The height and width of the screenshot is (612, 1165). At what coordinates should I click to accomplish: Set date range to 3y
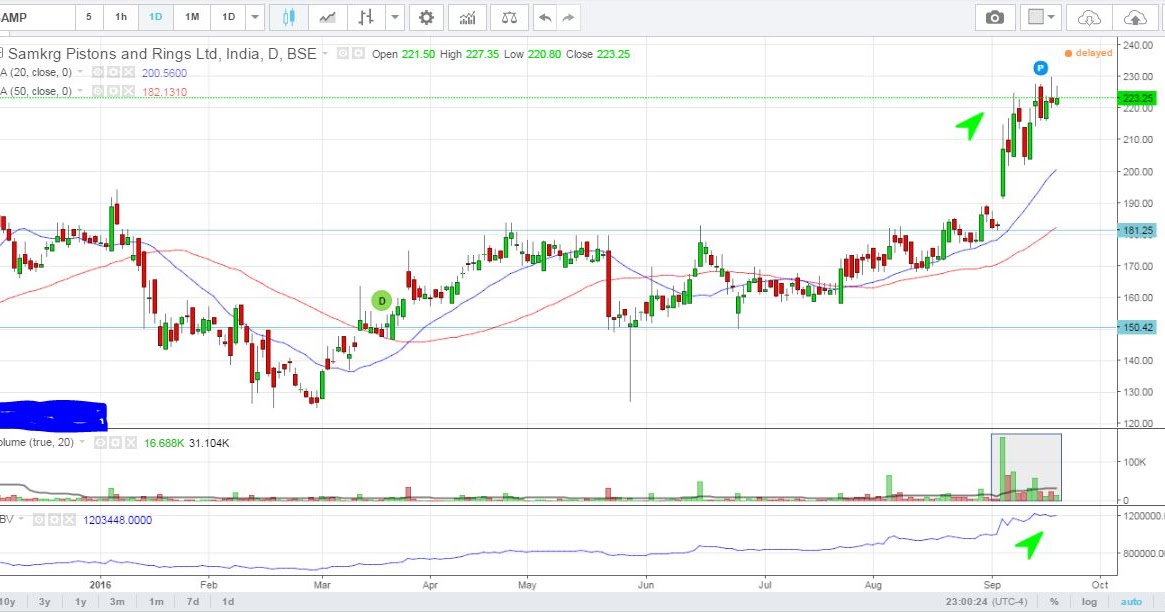(45, 602)
